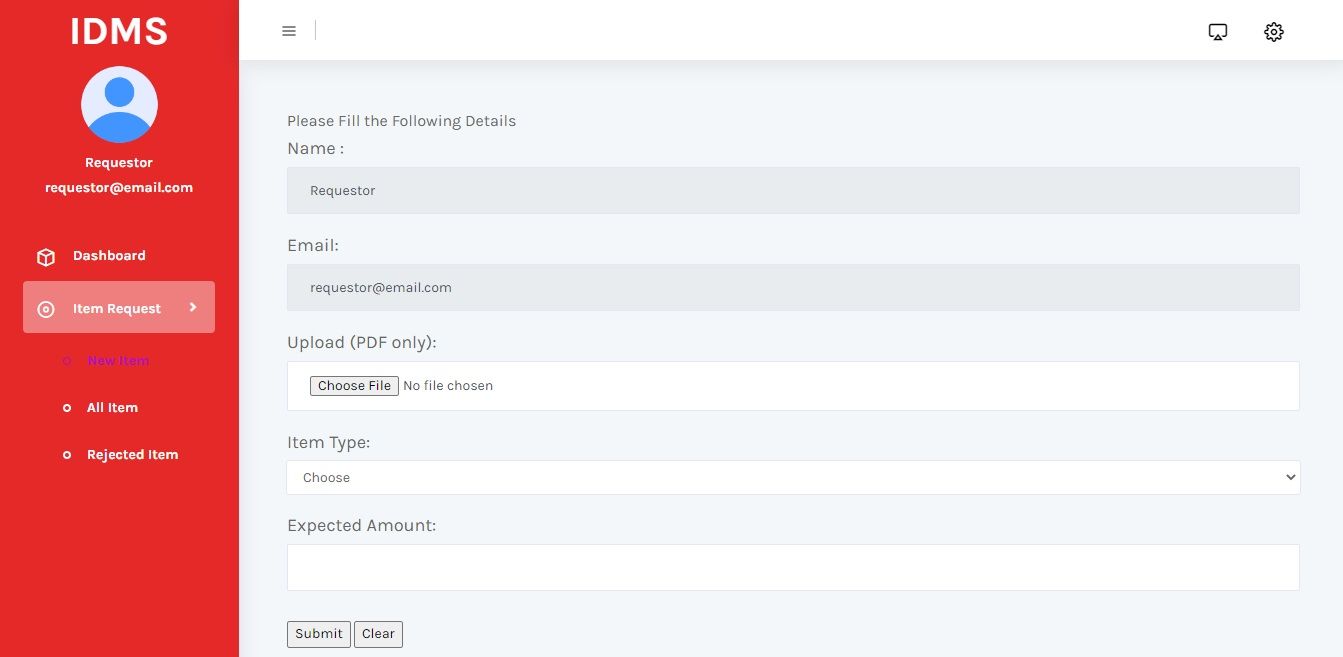
Task: Open the Rejected Item page
Action: click(132, 455)
